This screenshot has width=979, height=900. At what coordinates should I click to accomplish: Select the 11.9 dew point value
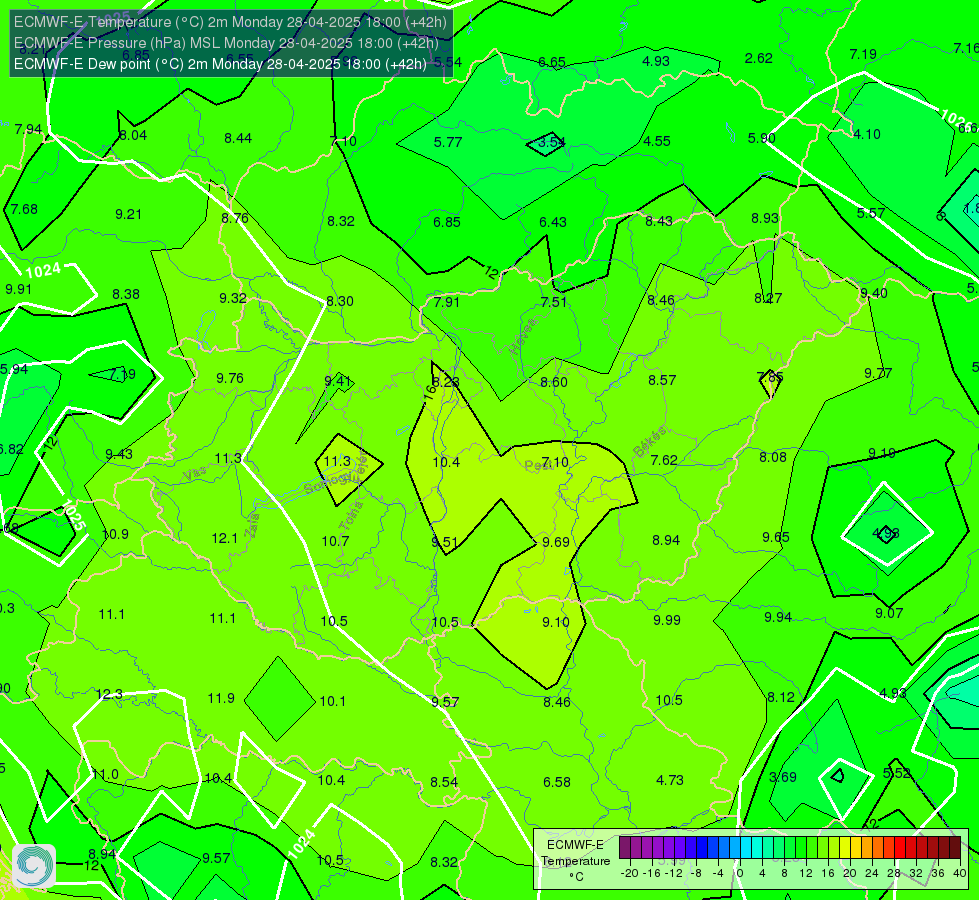(x=221, y=698)
